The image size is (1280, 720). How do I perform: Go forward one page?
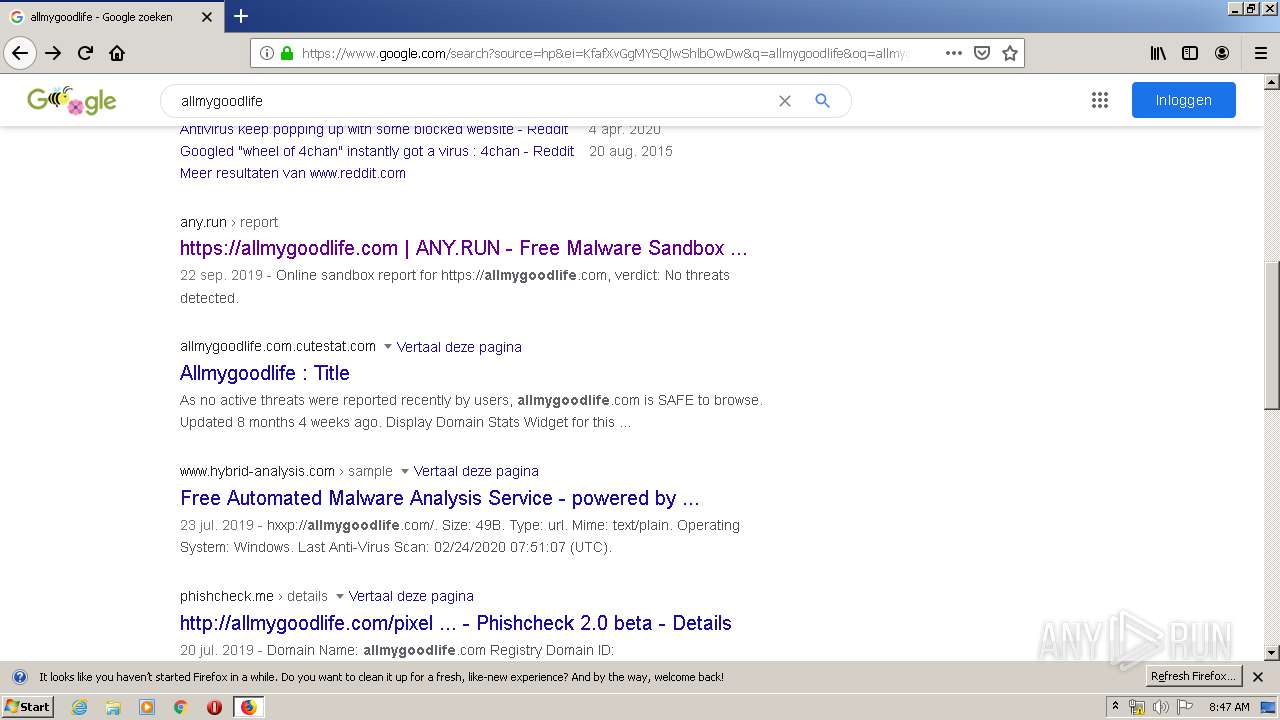click(x=53, y=53)
